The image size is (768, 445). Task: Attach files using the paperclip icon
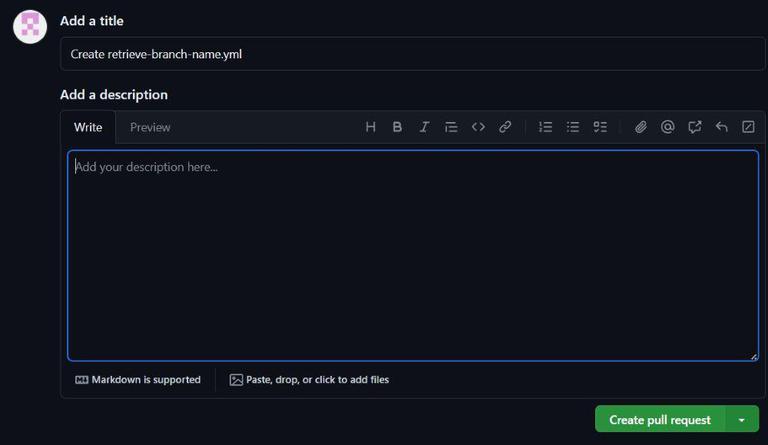640,127
